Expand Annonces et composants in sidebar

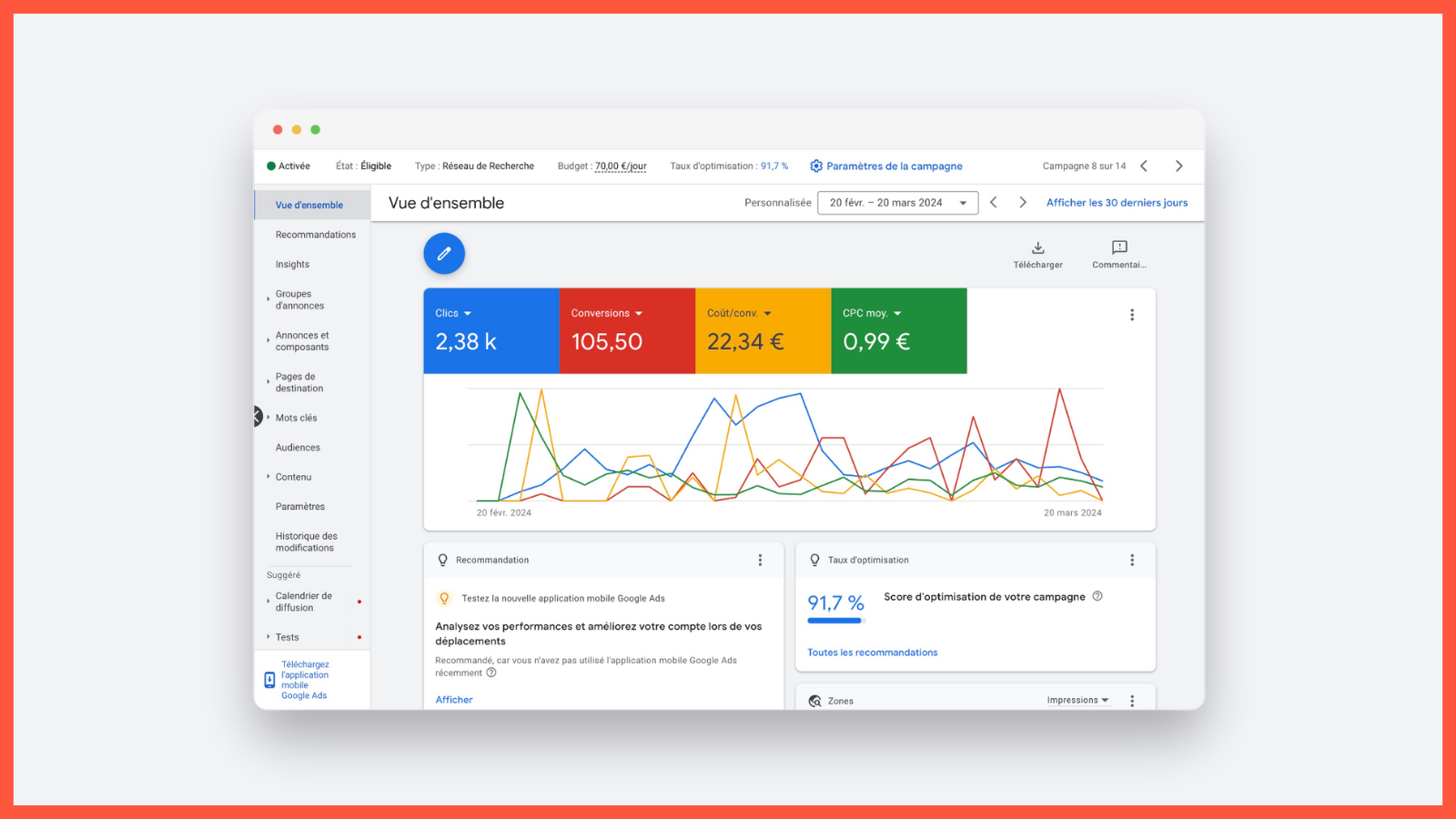click(268, 340)
